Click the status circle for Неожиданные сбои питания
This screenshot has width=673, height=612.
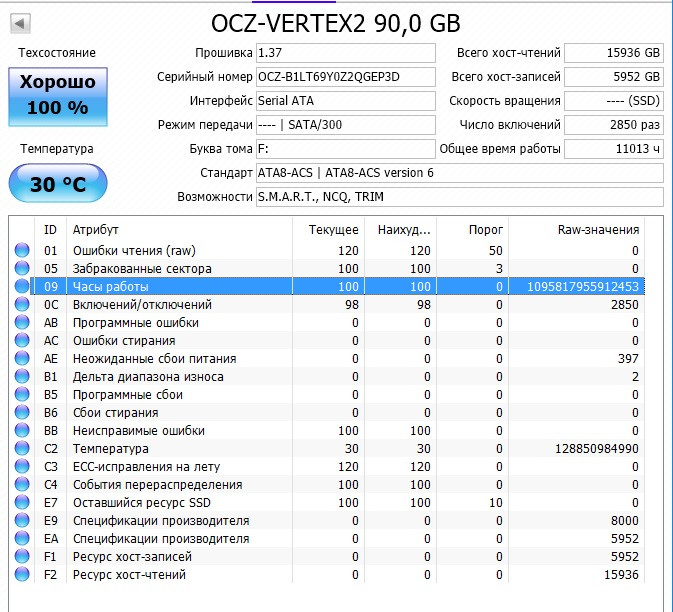22,358
